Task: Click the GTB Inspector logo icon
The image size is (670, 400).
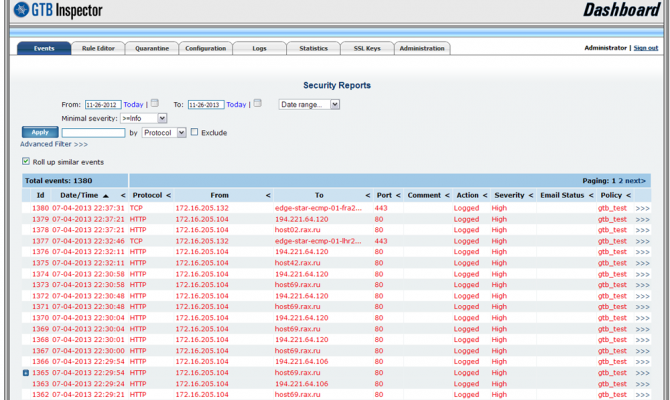Action: [x=21, y=10]
